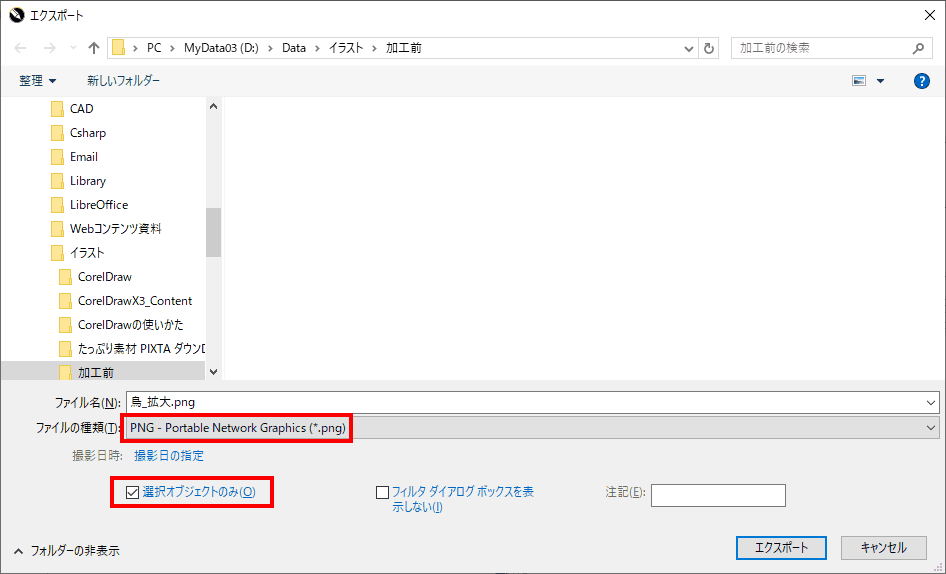946x574 pixels.
Task: Open the LibreOffice folder in tree
Action: 89,205
